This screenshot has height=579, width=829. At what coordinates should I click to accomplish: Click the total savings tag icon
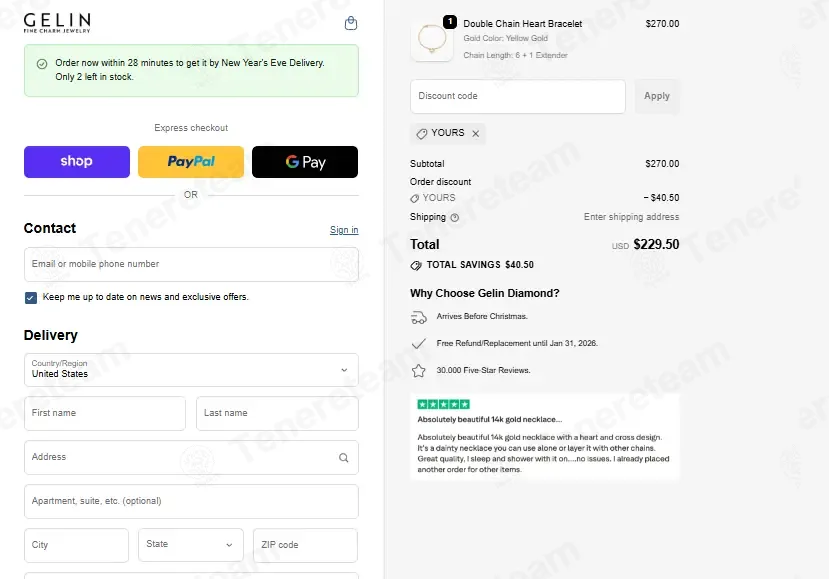pos(416,265)
